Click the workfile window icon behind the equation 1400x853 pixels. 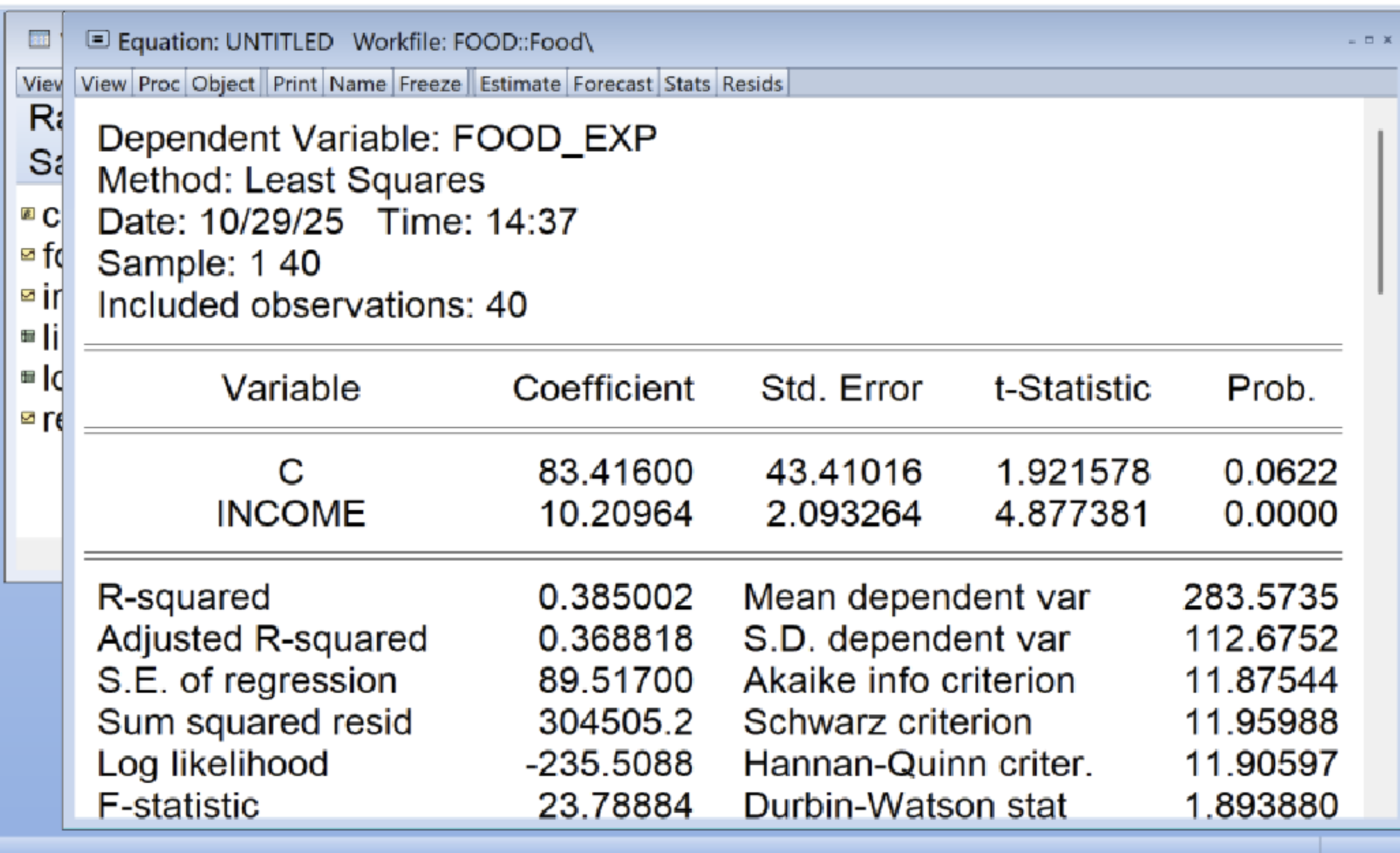coord(39,39)
